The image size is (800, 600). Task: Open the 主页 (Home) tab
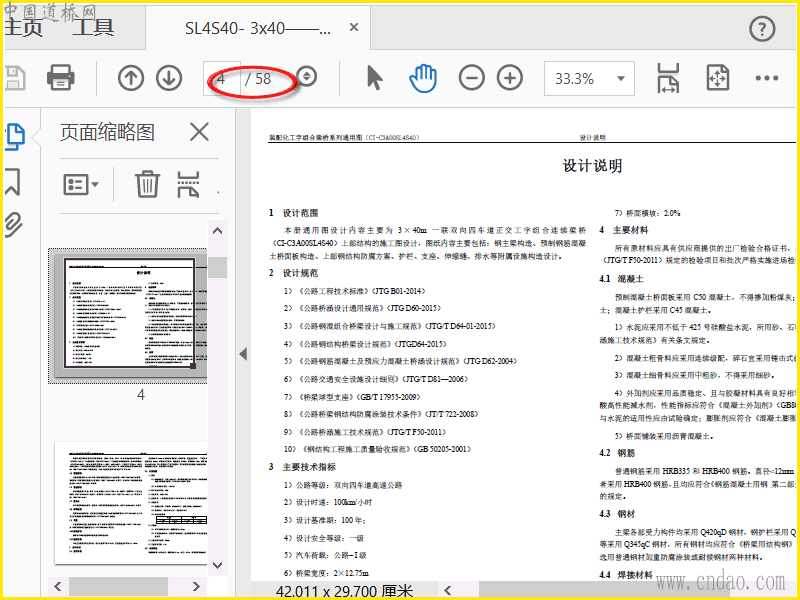click(23, 27)
